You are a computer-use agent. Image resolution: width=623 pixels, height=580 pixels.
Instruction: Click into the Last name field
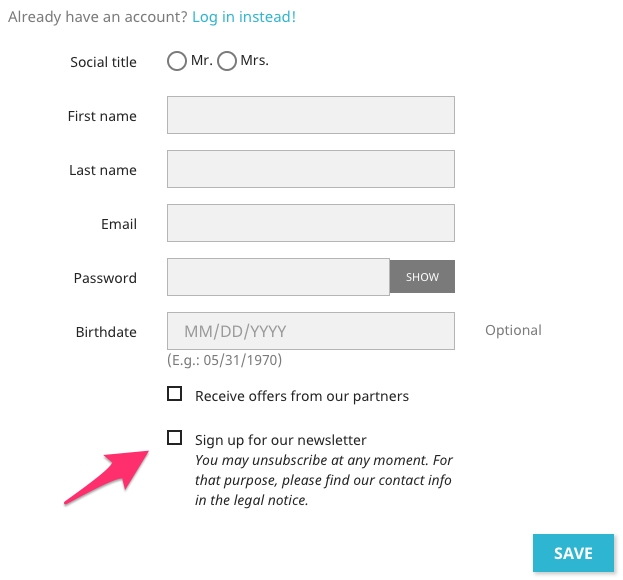(311, 169)
